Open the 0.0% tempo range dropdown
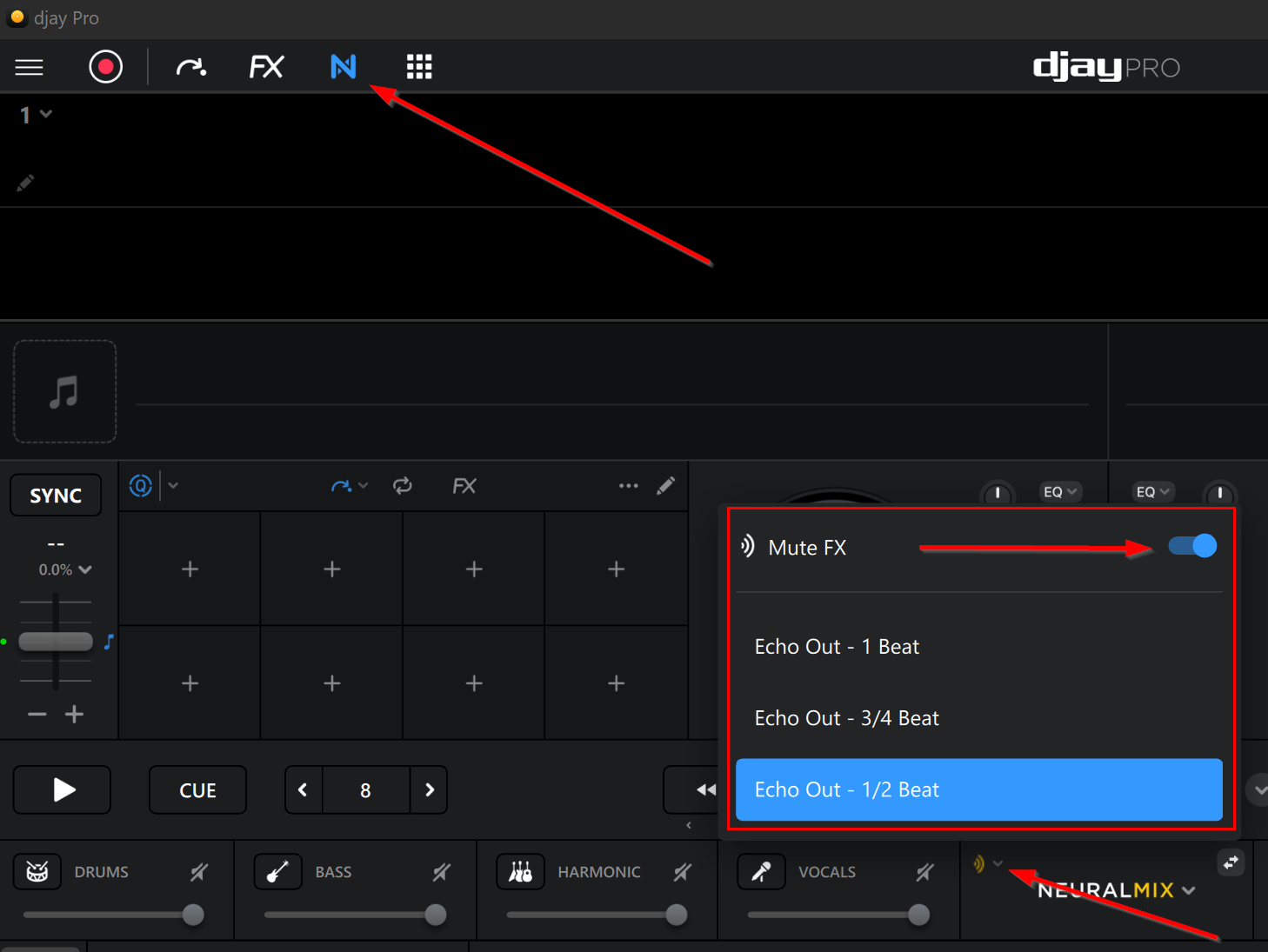Screen dimensions: 1268x952 coord(65,569)
